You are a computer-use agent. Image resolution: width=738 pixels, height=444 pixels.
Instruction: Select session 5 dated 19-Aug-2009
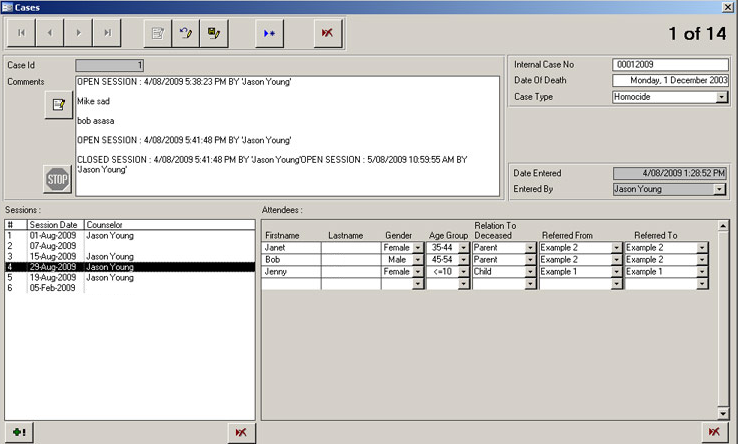[130, 277]
